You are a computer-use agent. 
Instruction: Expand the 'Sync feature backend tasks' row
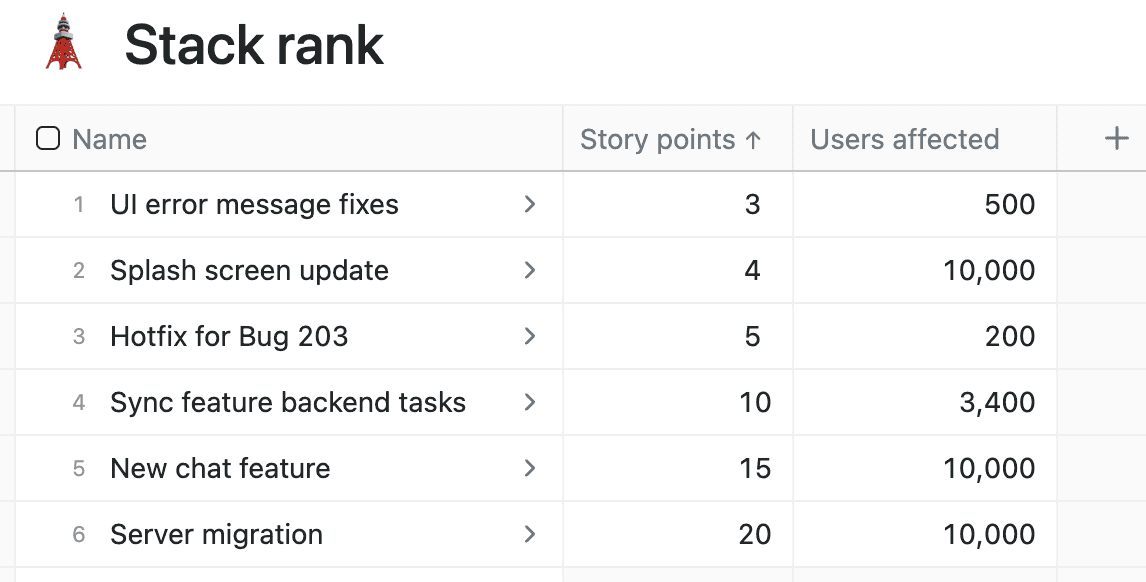[531, 402]
